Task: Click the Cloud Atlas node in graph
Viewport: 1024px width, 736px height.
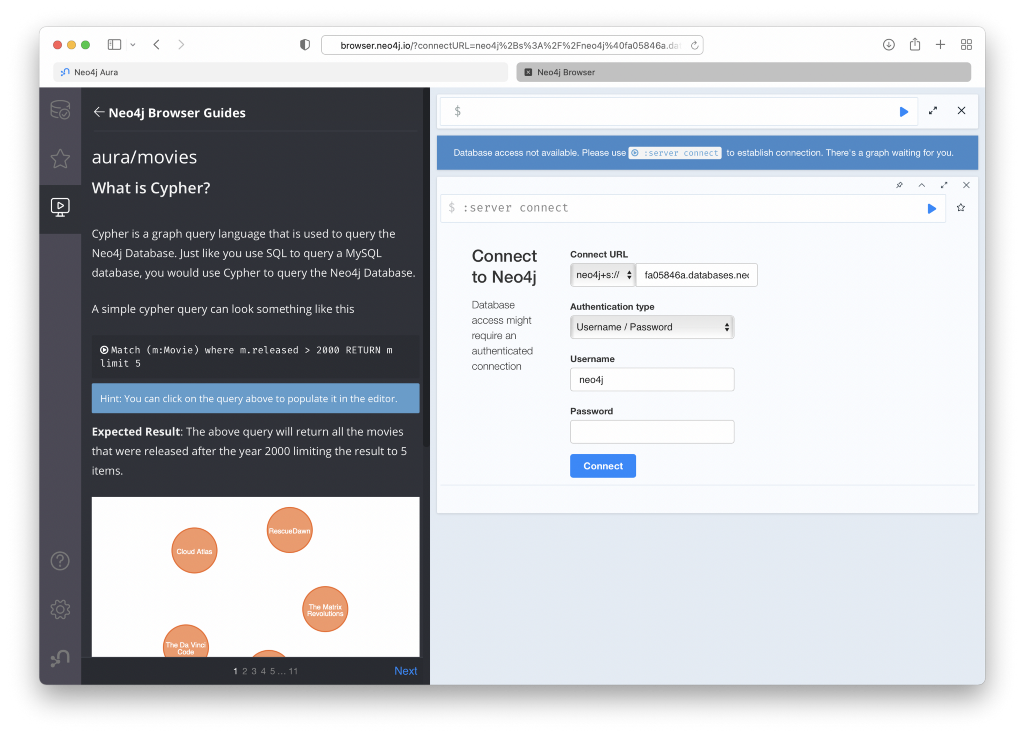Action: (194, 551)
